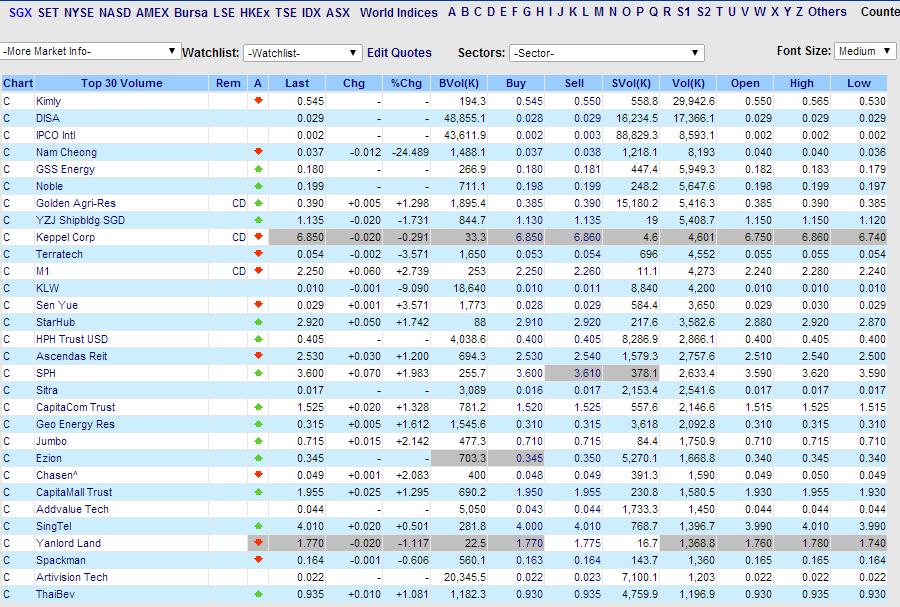Sort by Vol(K) column header

pos(688,83)
